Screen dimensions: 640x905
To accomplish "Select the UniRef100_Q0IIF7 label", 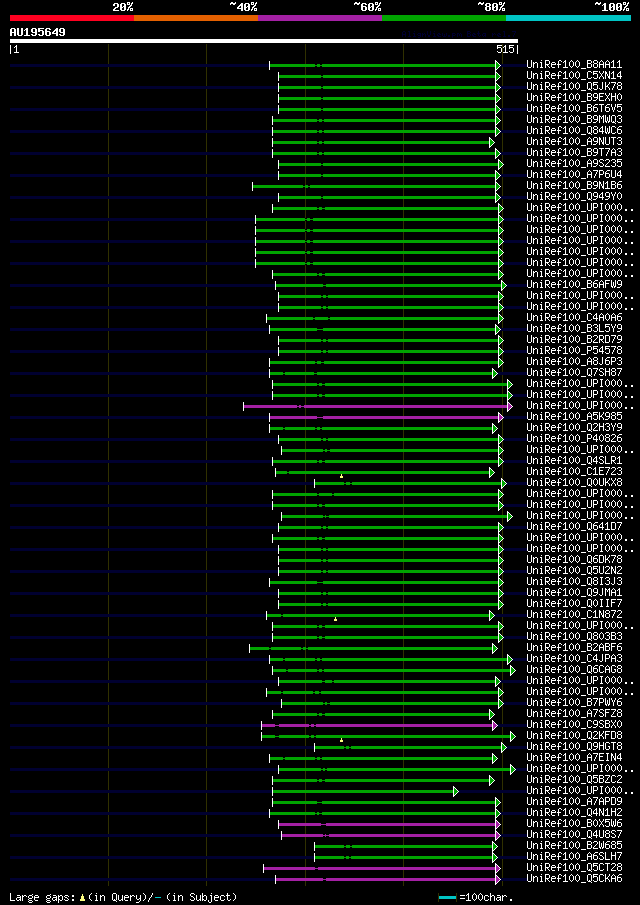I will point(574,604).
